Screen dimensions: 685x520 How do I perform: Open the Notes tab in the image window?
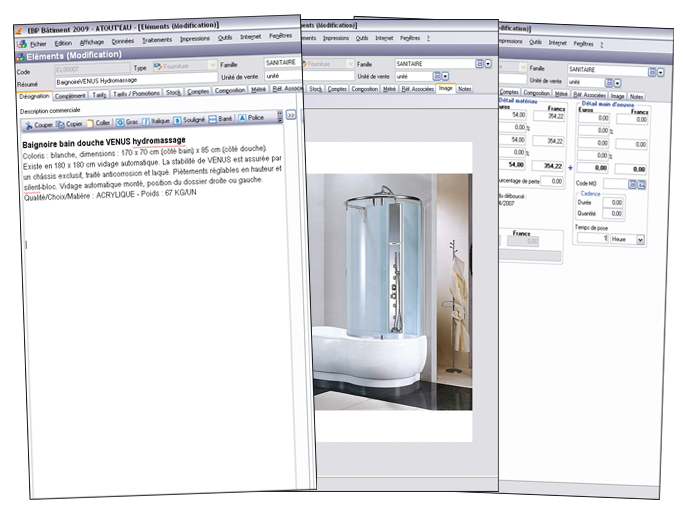tap(466, 88)
